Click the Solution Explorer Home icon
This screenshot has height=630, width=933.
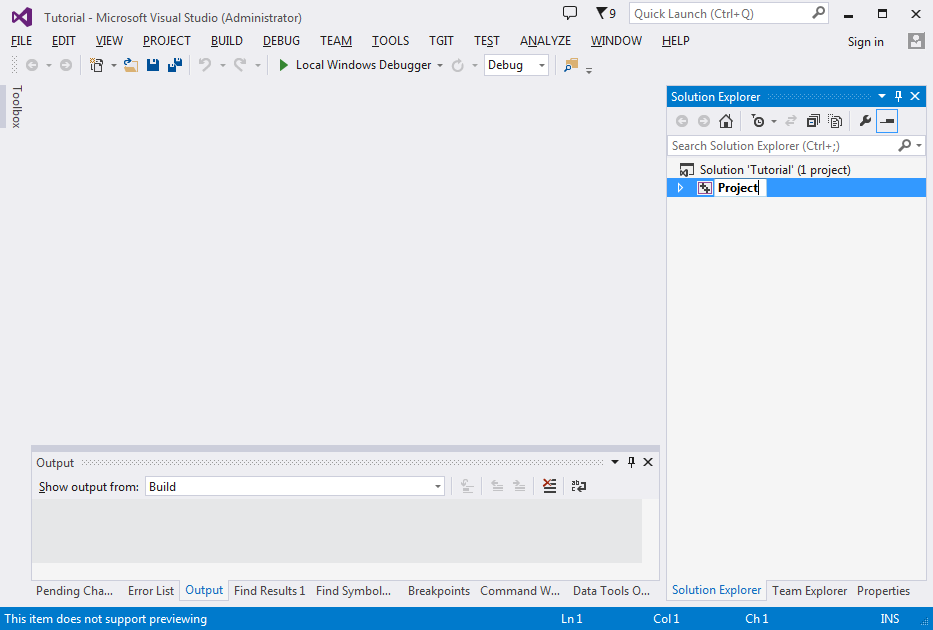pos(726,121)
